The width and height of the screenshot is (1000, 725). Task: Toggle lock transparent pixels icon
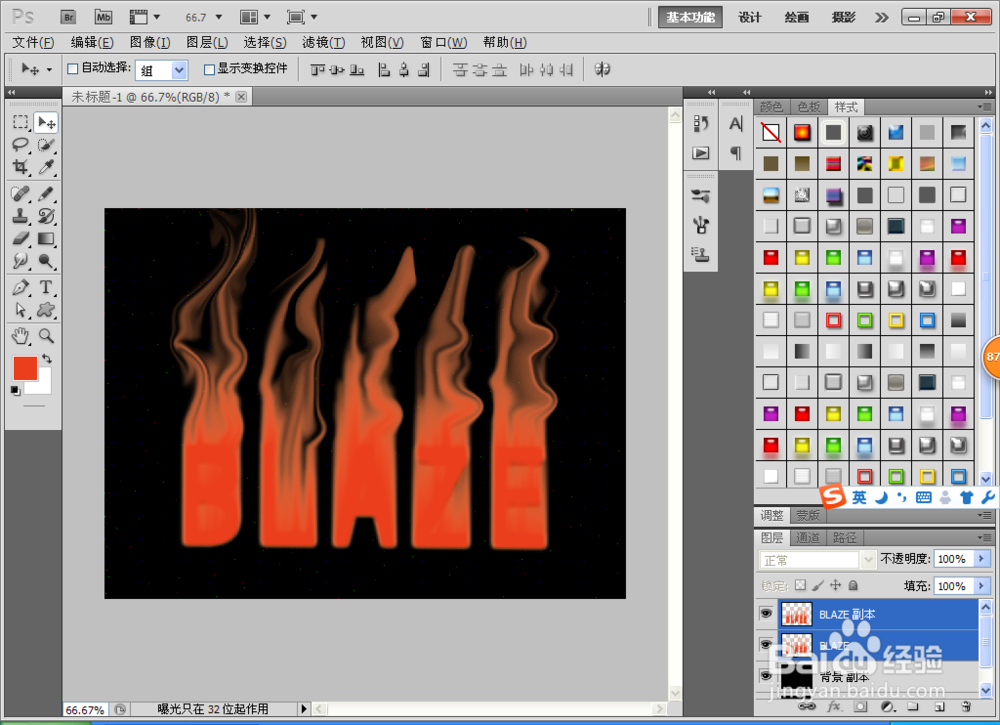(x=800, y=585)
